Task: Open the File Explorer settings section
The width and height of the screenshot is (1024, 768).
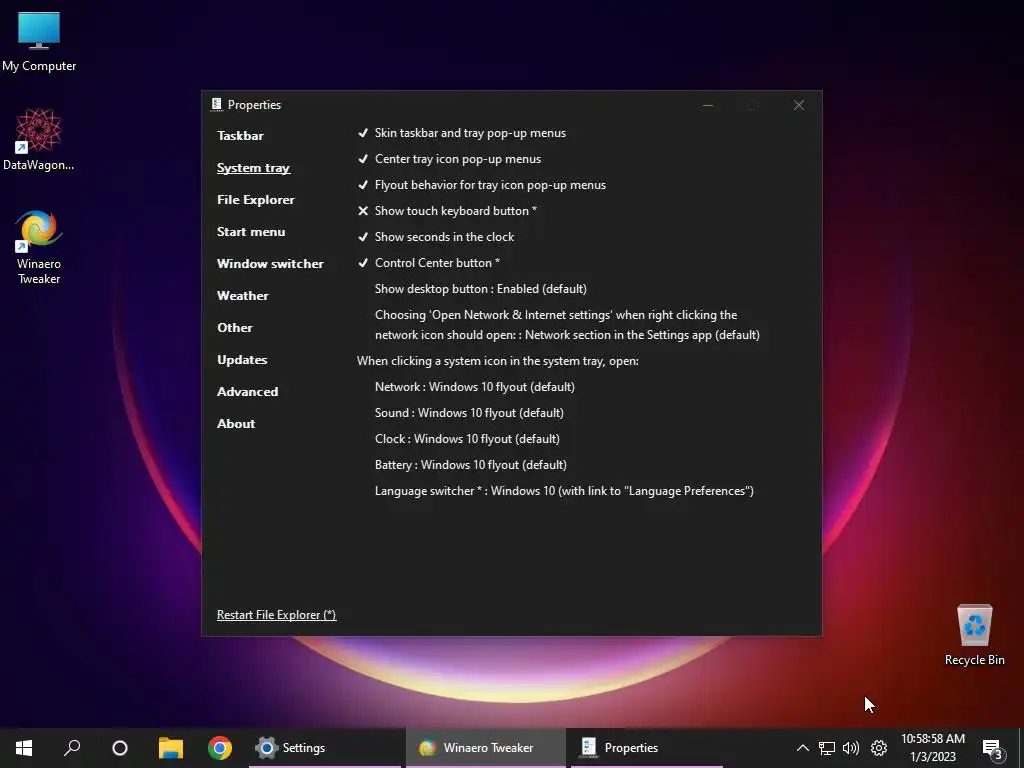Action: coord(256,200)
